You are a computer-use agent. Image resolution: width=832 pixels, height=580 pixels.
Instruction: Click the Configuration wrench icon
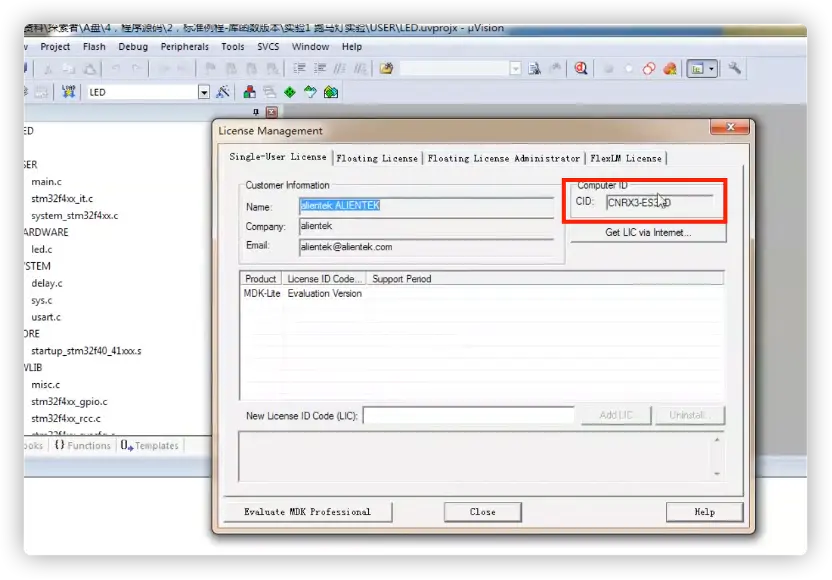[734, 68]
